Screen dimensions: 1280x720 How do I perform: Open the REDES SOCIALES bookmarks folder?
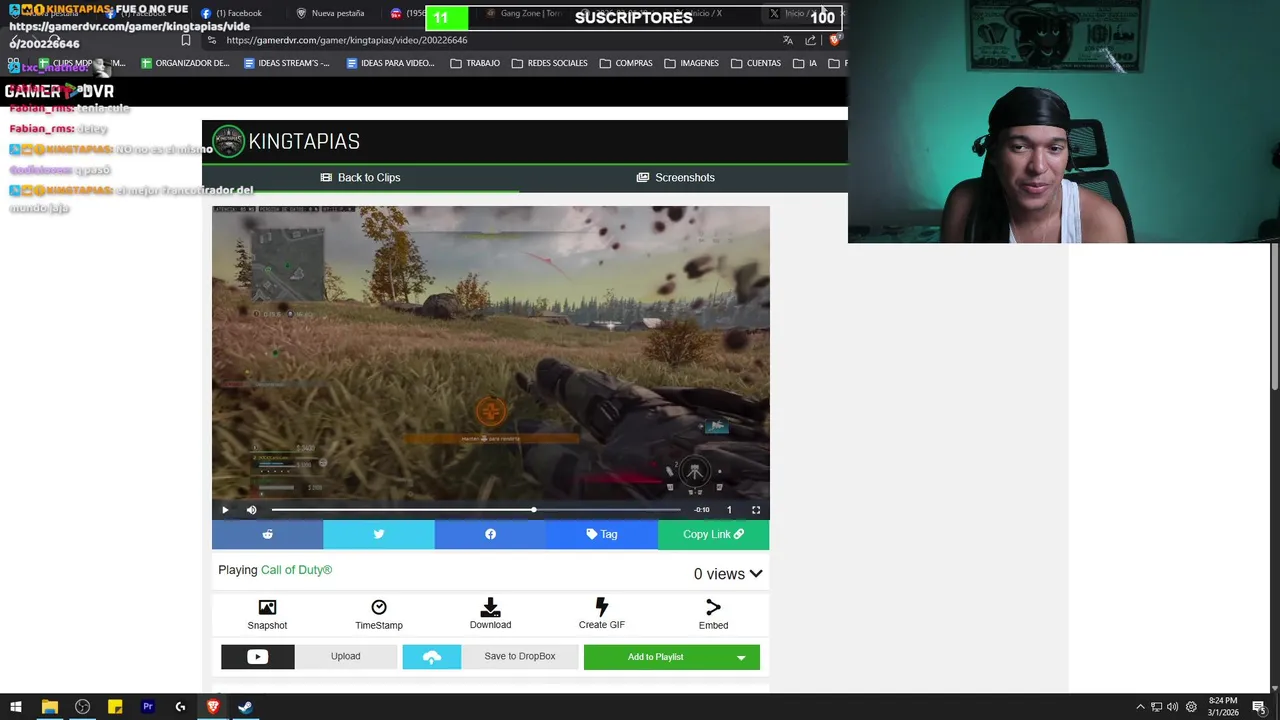click(549, 63)
